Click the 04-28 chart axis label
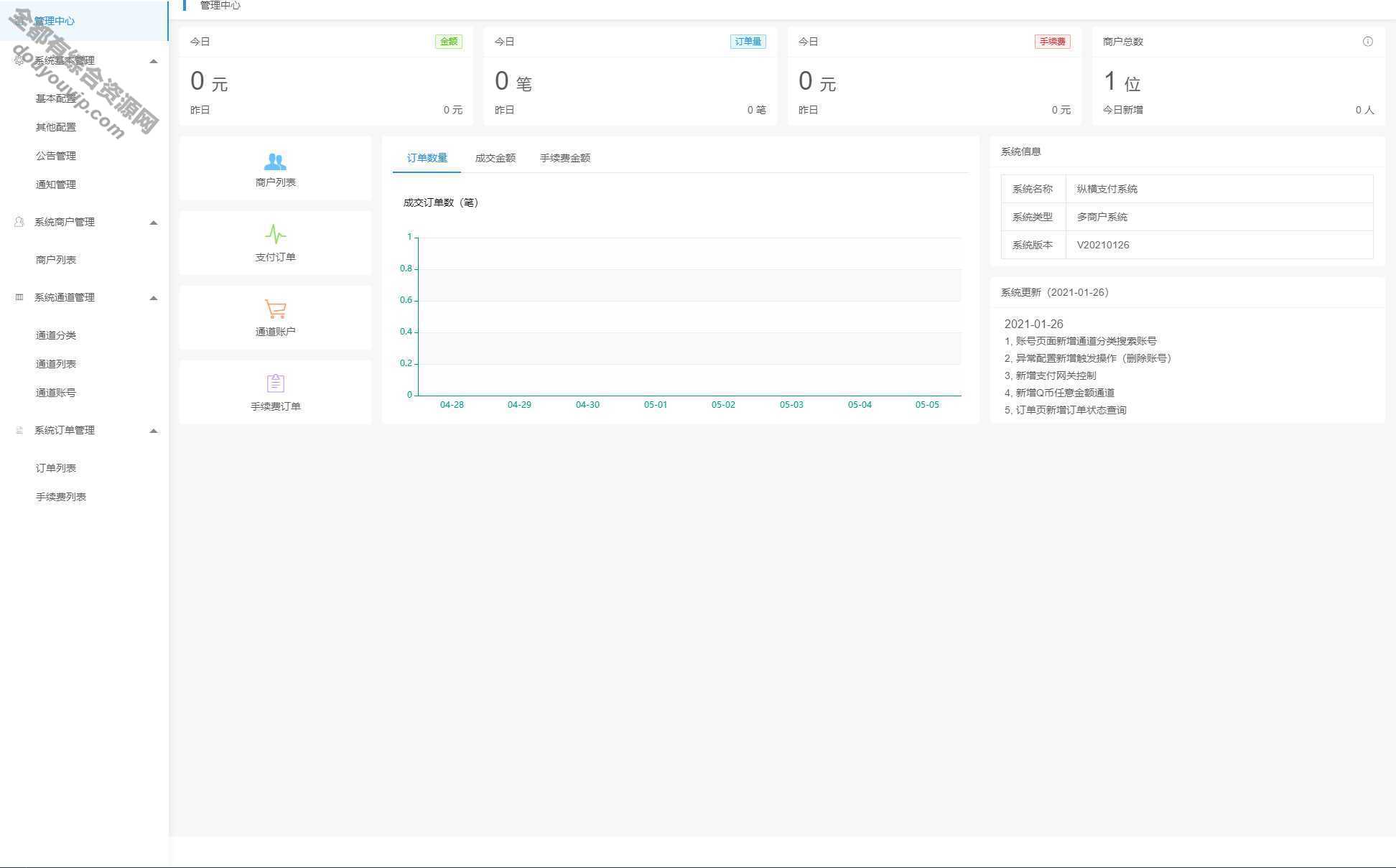The width and height of the screenshot is (1396, 868). 452,405
